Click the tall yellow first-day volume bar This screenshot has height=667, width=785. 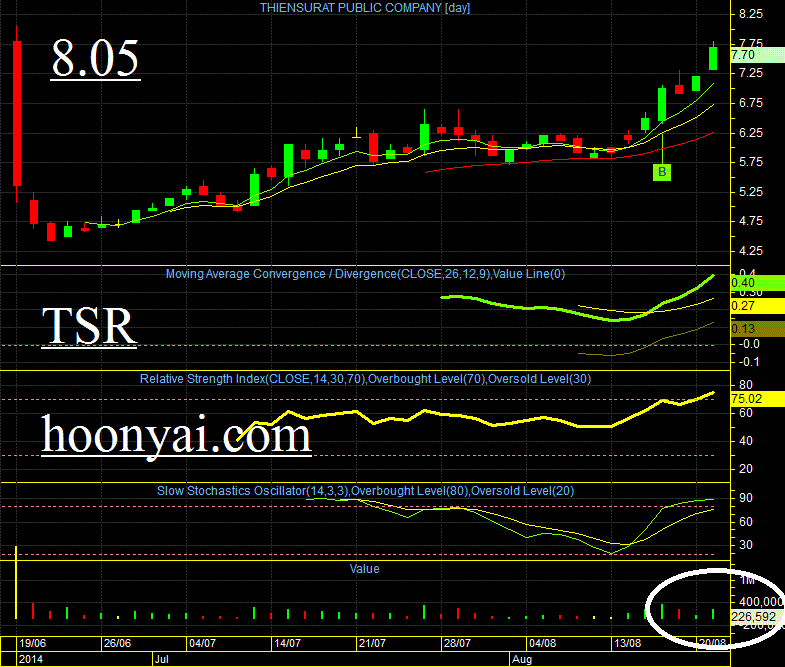(x=16, y=582)
